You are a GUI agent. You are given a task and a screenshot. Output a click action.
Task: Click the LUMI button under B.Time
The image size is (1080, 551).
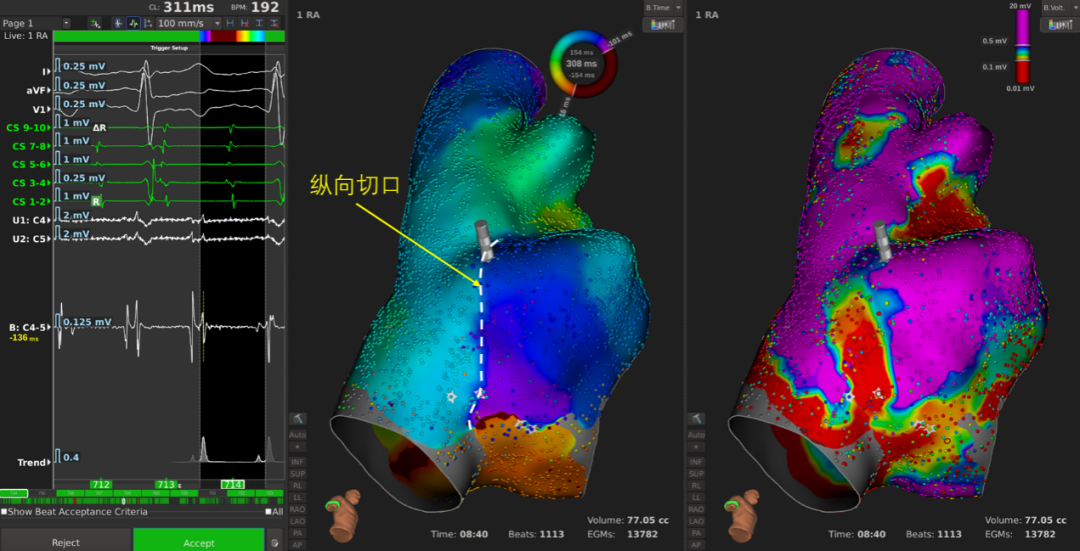(662, 24)
